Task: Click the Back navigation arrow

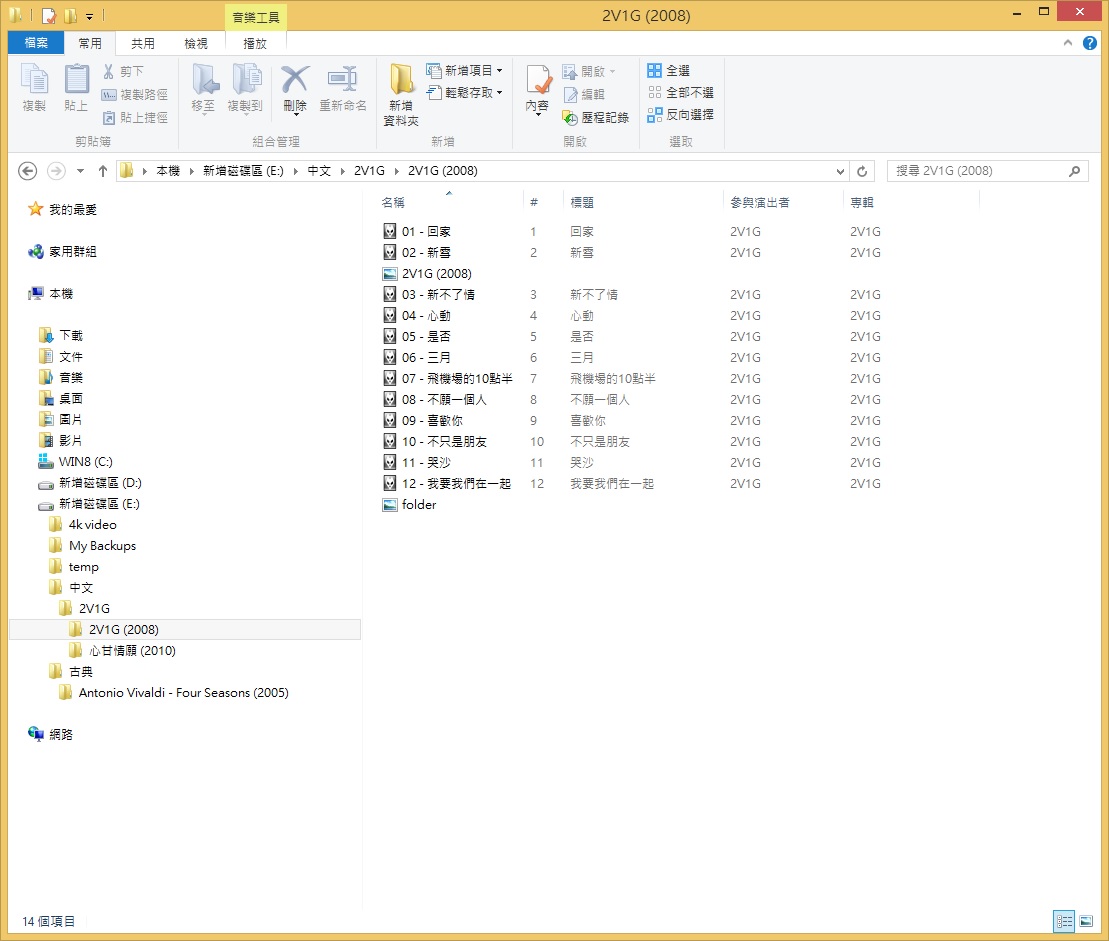Action: pyautogui.click(x=28, y=171)
